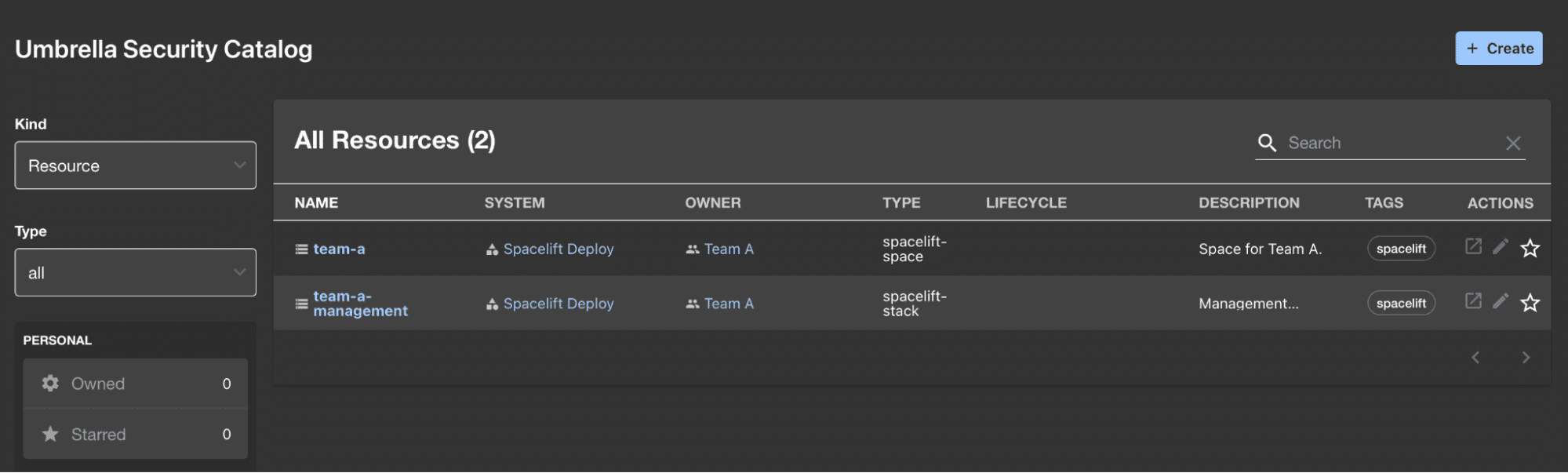This screenshot has width=1568, height=473.
Task: Open the Kind dropdown showing Resource
Action: 135,166
